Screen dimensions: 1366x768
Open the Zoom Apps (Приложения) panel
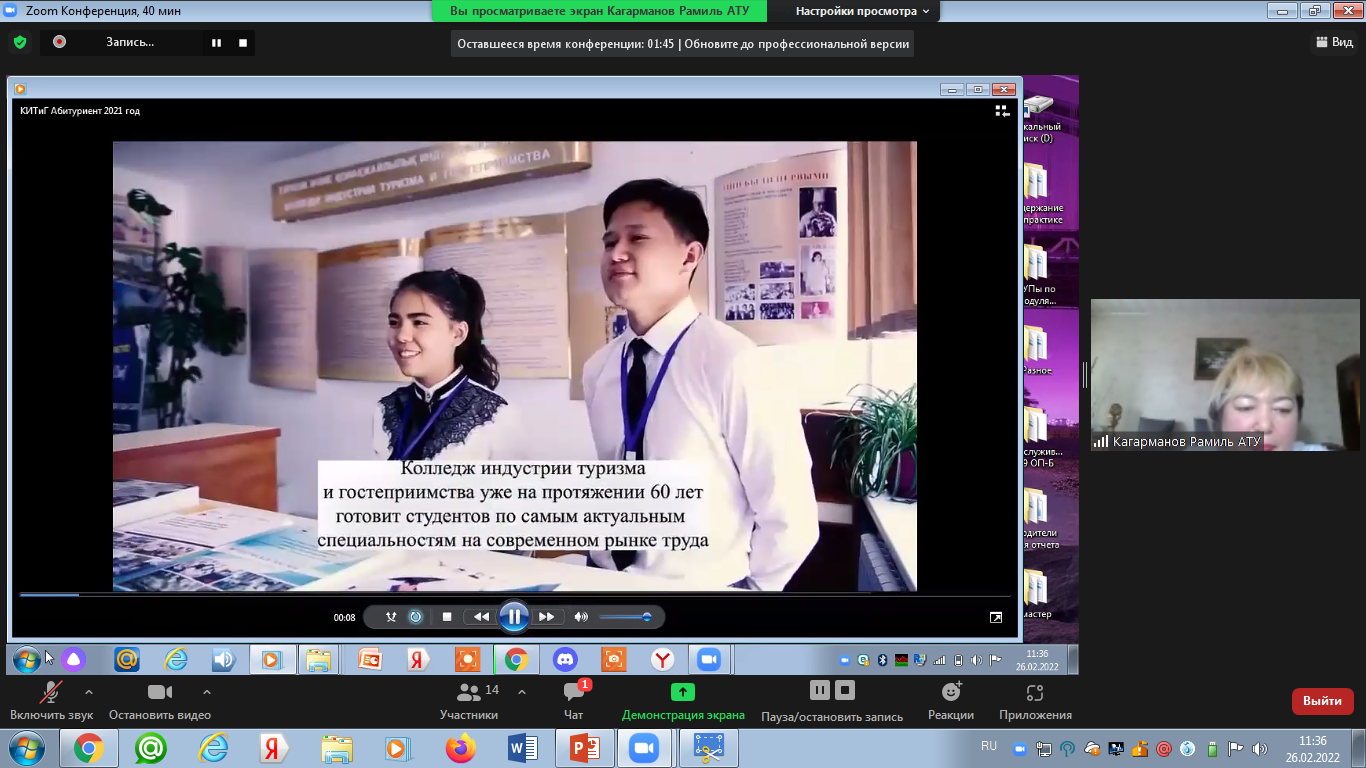click(x=1035, y=701)
